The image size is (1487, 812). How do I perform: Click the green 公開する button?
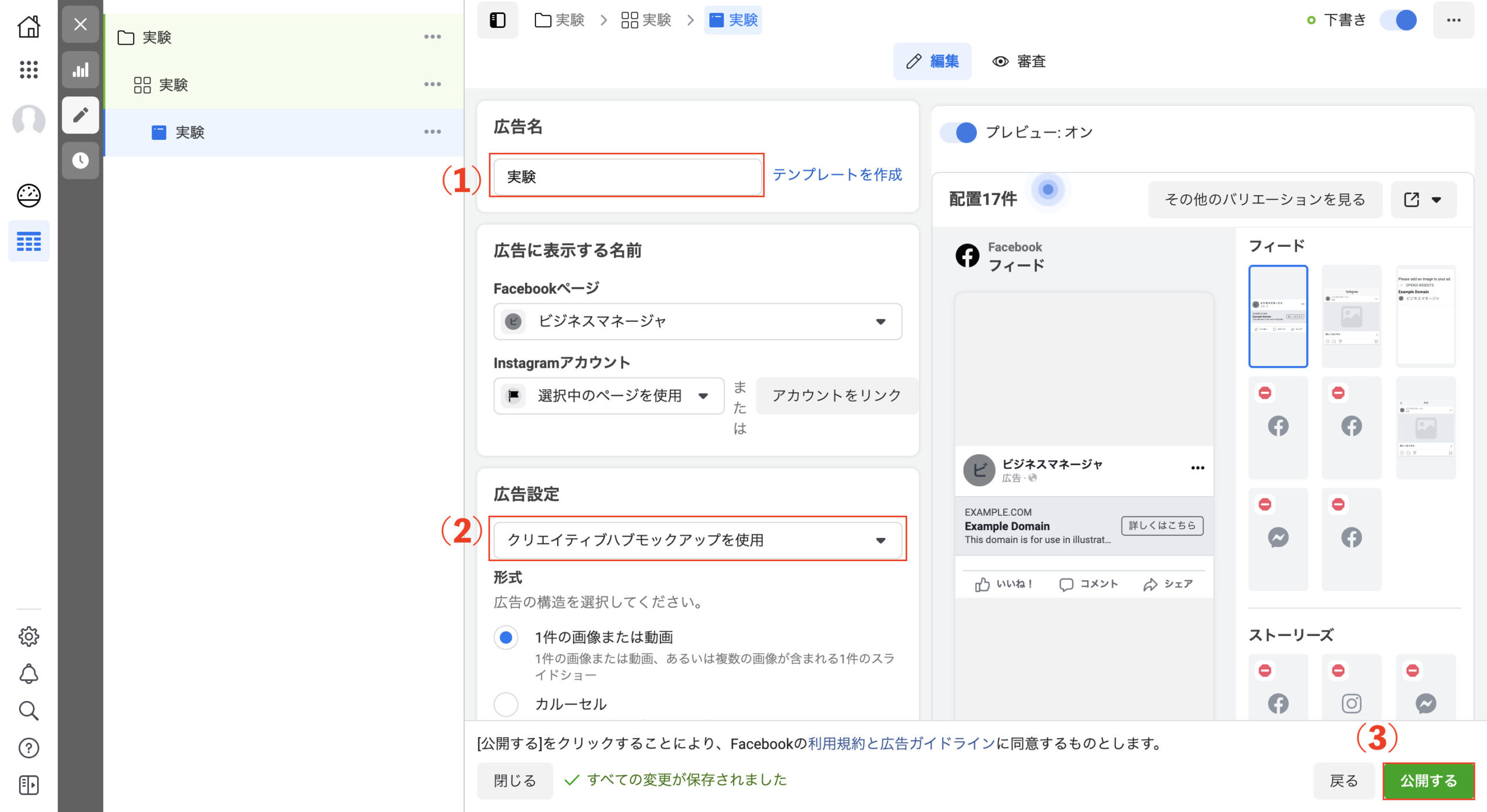click(x=1428, y=781)
